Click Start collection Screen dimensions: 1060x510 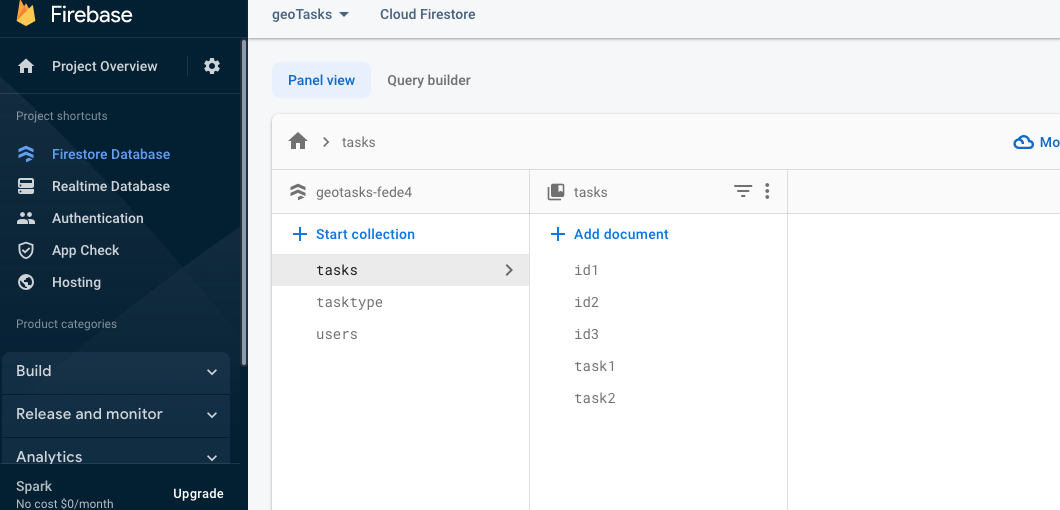tap(354, 234)
